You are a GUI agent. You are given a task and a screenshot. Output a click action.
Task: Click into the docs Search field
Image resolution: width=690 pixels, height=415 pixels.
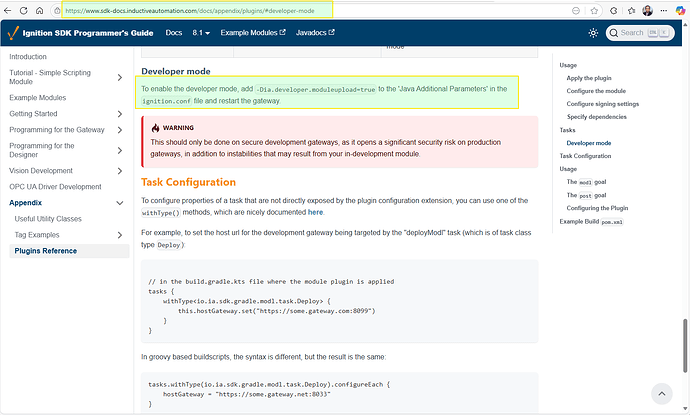point(640,33)
